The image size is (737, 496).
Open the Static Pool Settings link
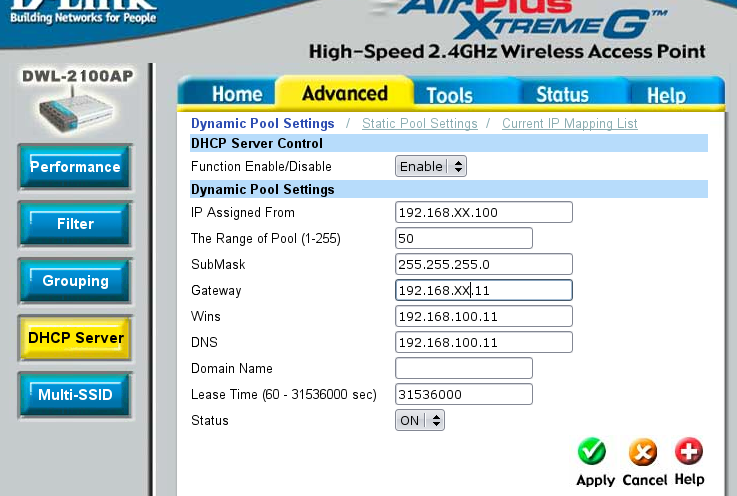coord(419,124)
